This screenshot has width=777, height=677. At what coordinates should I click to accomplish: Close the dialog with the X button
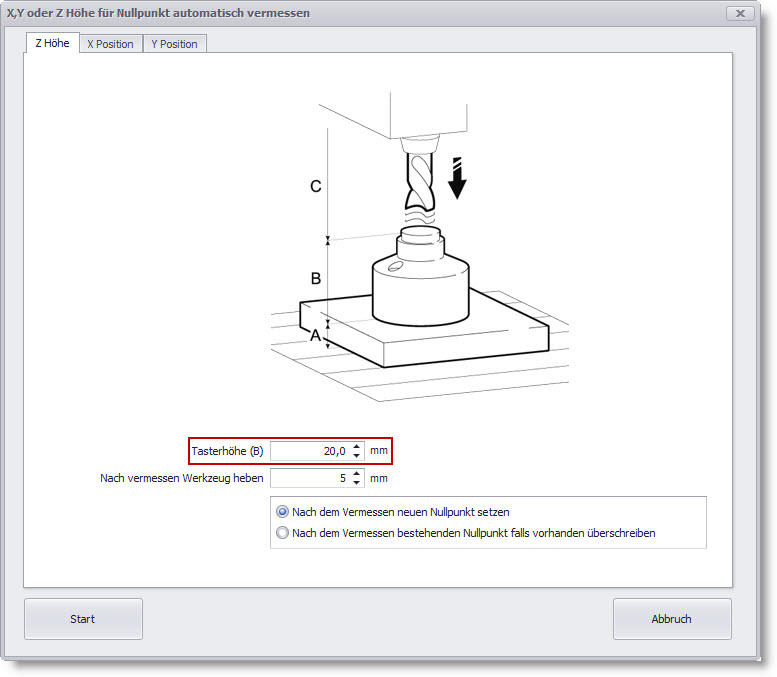[x=739, y=13]
